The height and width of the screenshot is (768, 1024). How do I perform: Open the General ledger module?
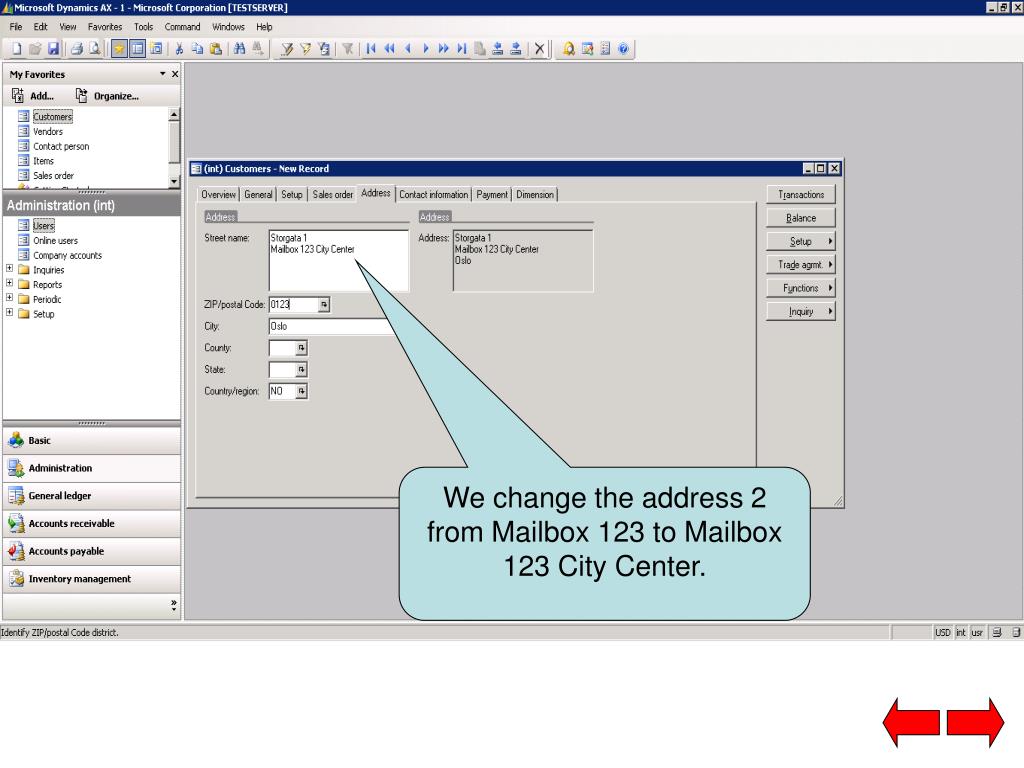[91, 496]
